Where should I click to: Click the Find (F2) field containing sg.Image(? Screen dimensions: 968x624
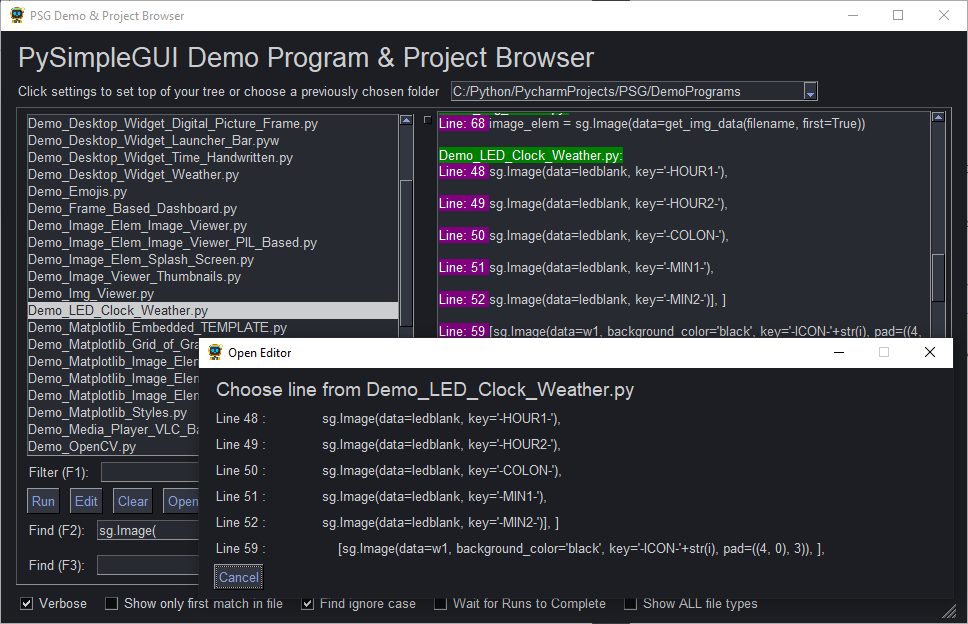148,530
